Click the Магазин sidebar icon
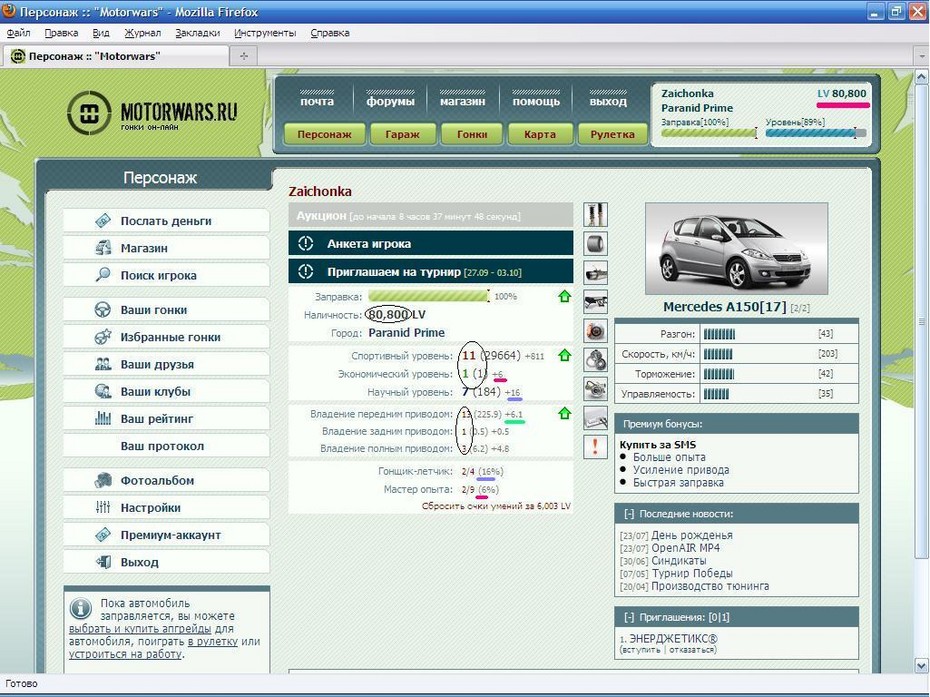930x697 pixels. [103, 247]
